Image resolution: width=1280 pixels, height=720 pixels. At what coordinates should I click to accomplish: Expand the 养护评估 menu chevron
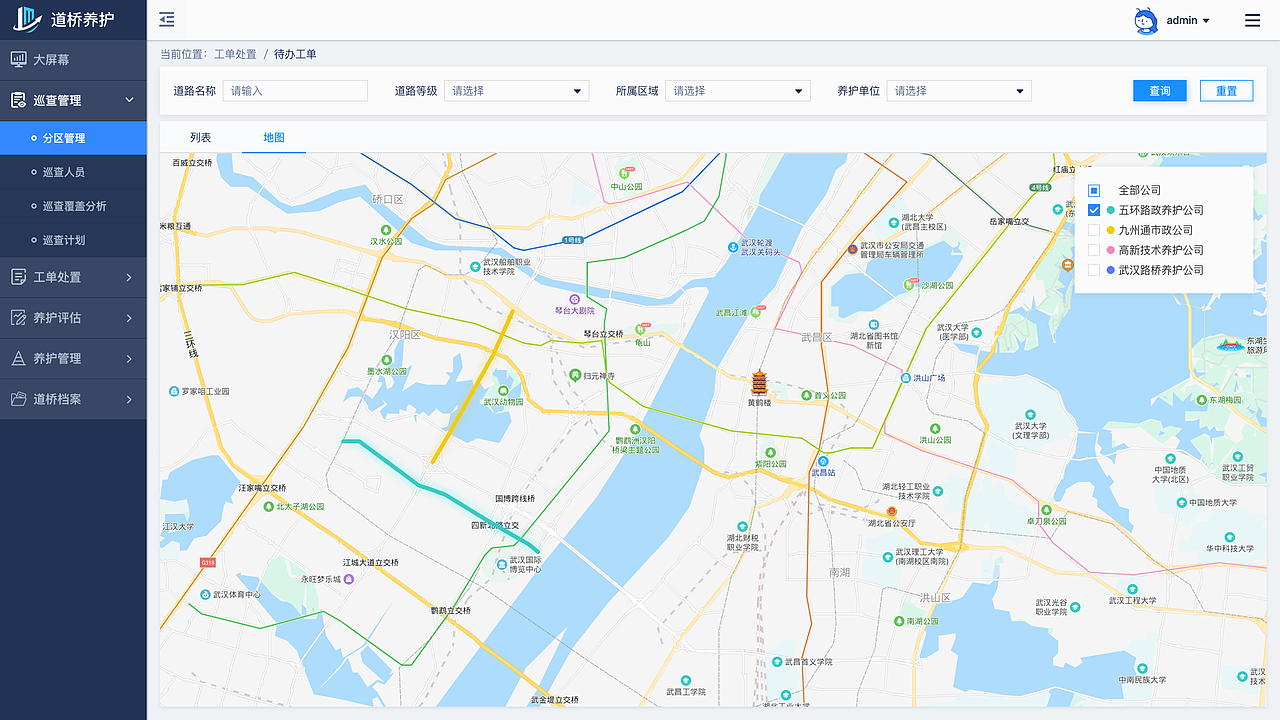coord(129,318)
